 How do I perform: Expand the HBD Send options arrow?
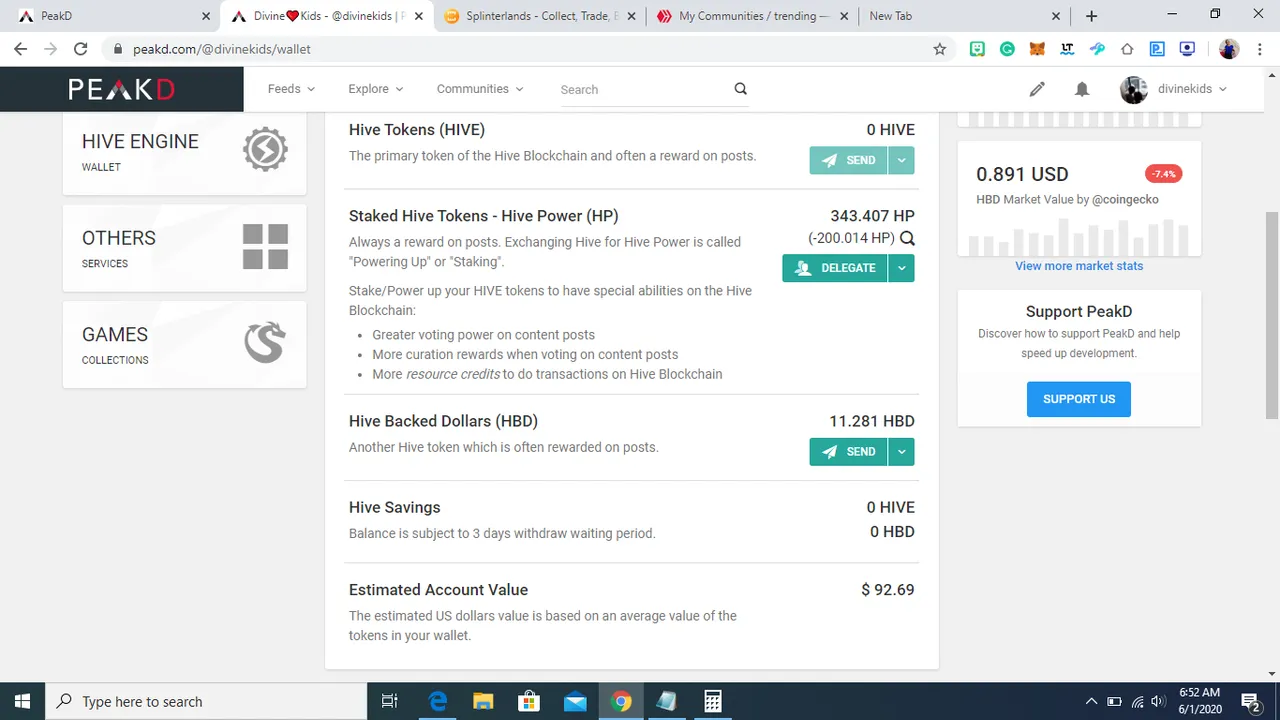[901, 452]
